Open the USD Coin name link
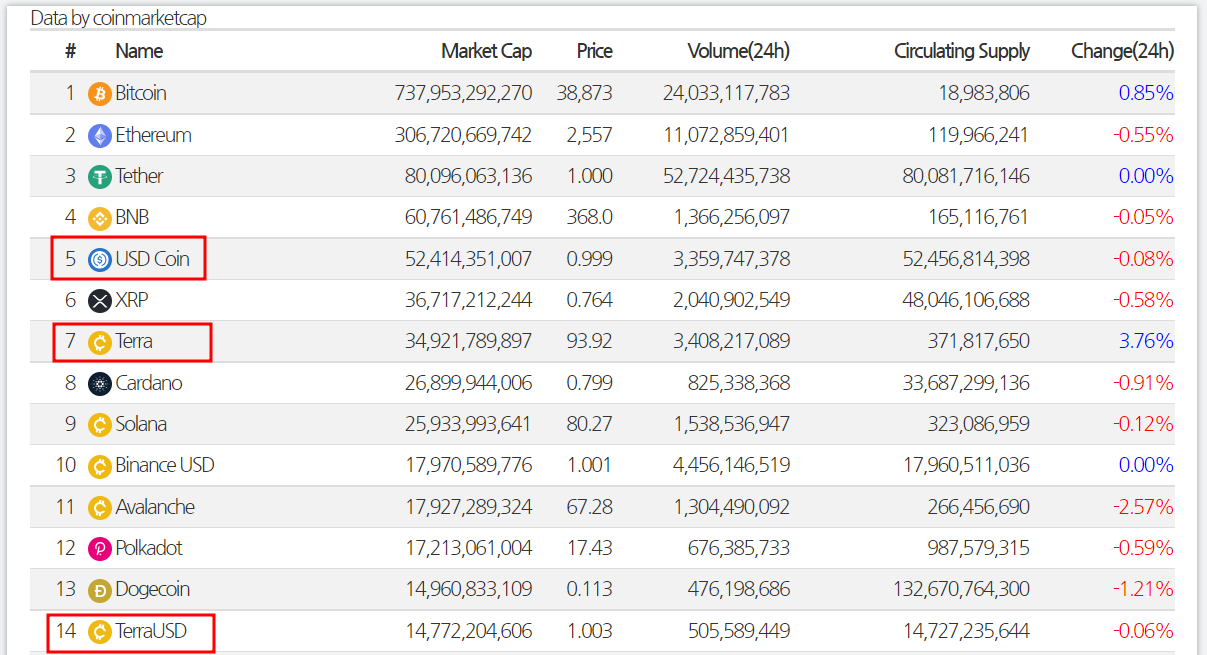This screenshot has width=1207, height=655. pyautogui.click(x=152, y=259)
